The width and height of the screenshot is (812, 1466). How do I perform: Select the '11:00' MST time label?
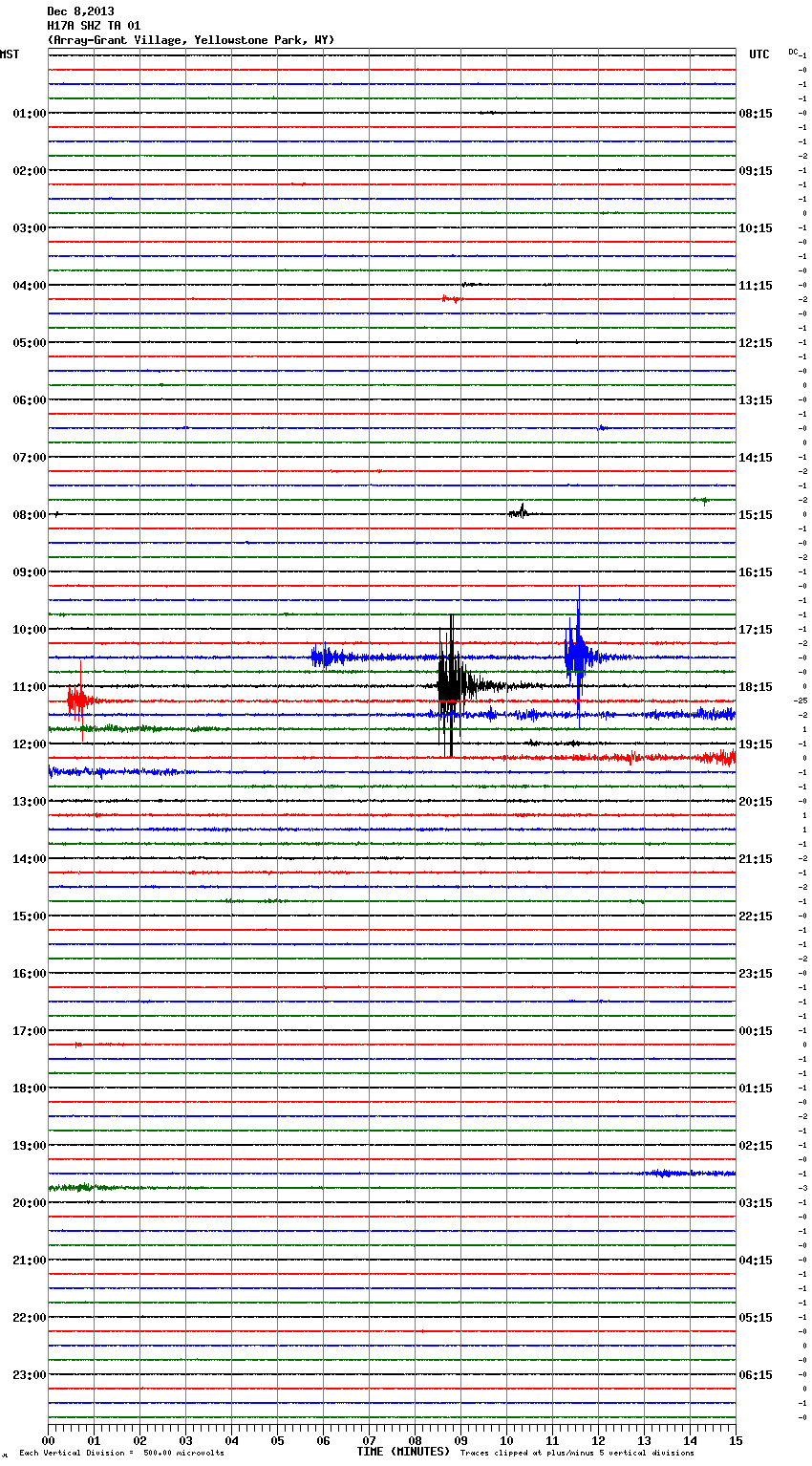point(30,687)
